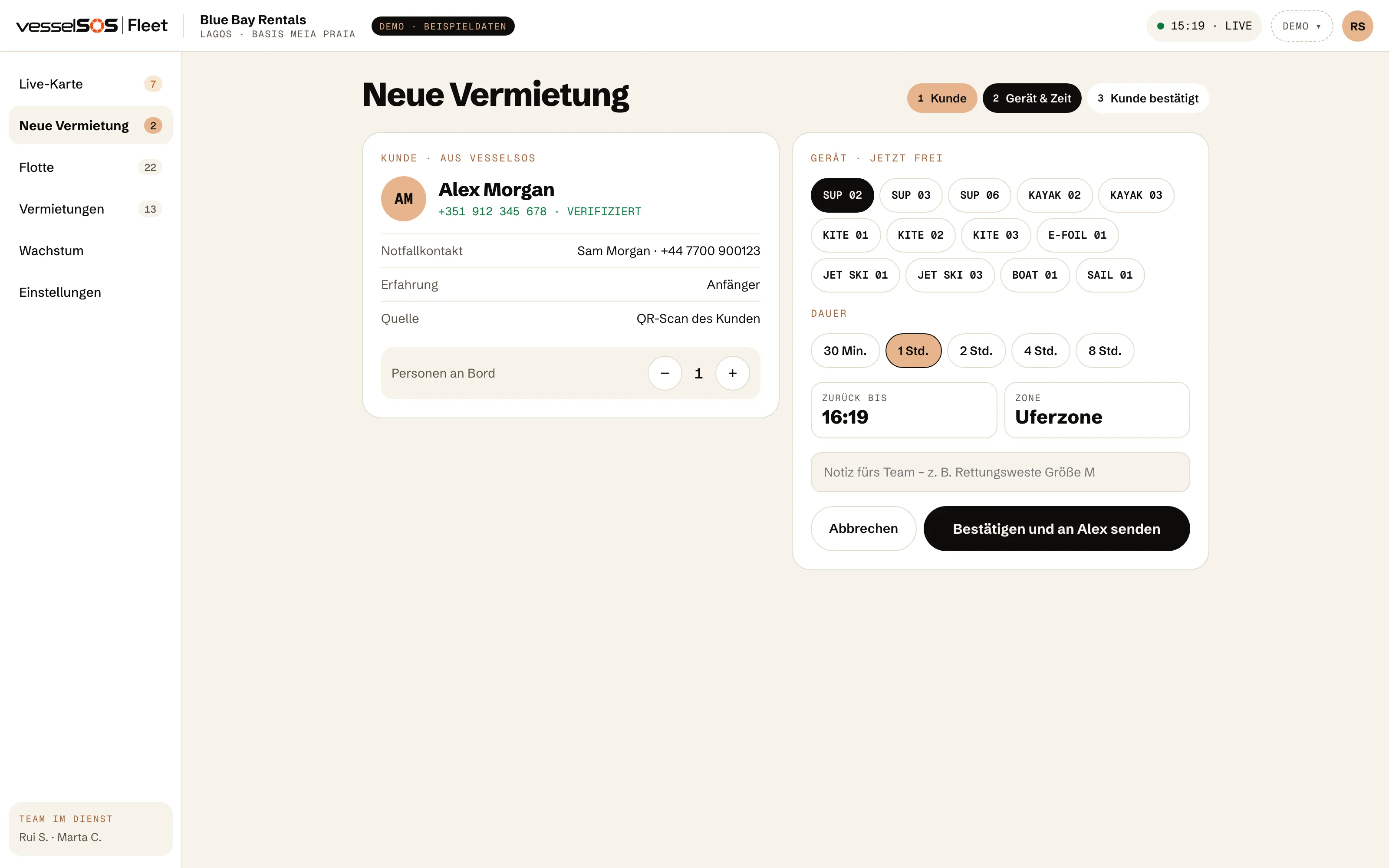Open Live-Karte in the sidebar
Image resolution: width=1389 pixels, height=868 pixels.
[91, 84]
